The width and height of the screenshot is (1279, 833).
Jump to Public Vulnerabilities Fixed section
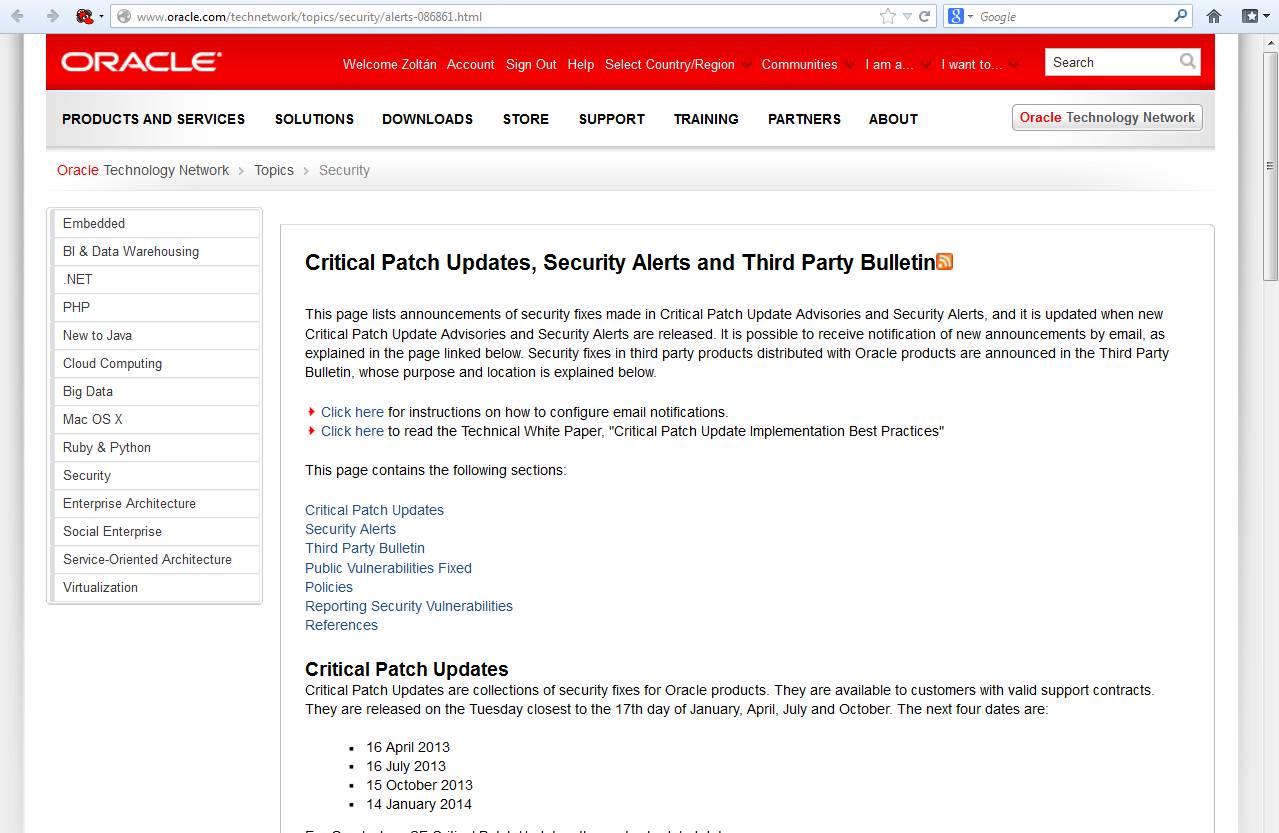tap(388, 568)
